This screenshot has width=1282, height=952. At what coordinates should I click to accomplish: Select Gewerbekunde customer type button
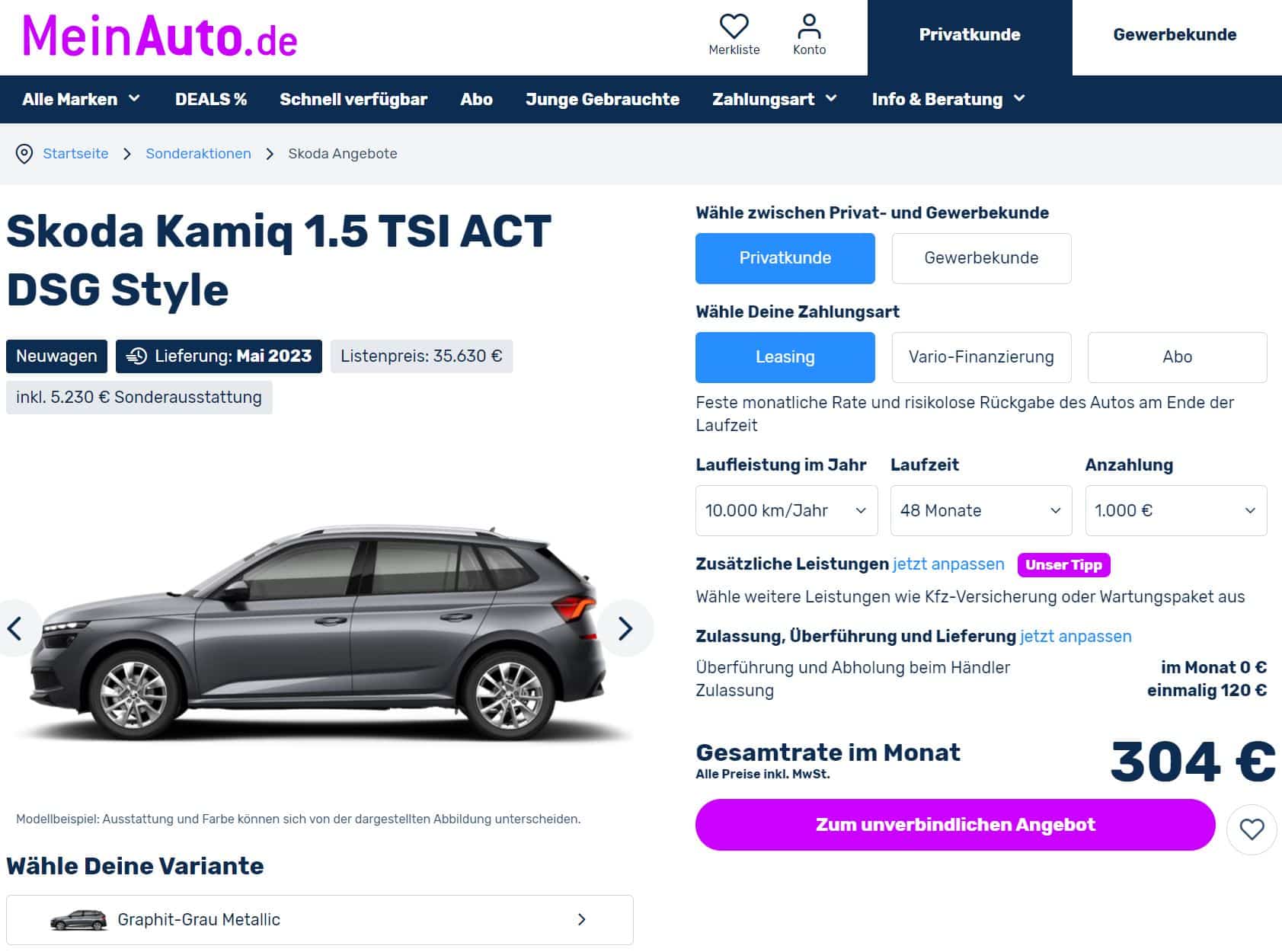pos(981,258)
